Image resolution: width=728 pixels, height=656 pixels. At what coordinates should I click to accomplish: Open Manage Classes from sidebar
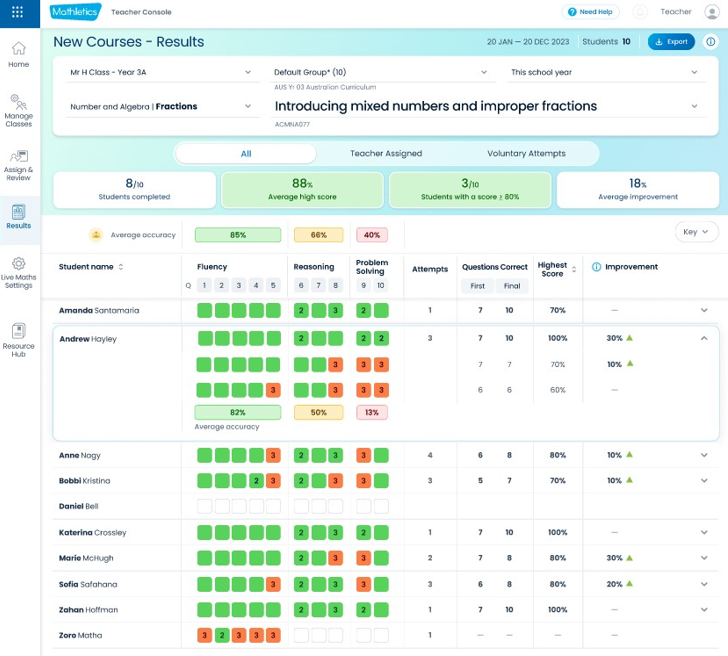pos(19,110)
